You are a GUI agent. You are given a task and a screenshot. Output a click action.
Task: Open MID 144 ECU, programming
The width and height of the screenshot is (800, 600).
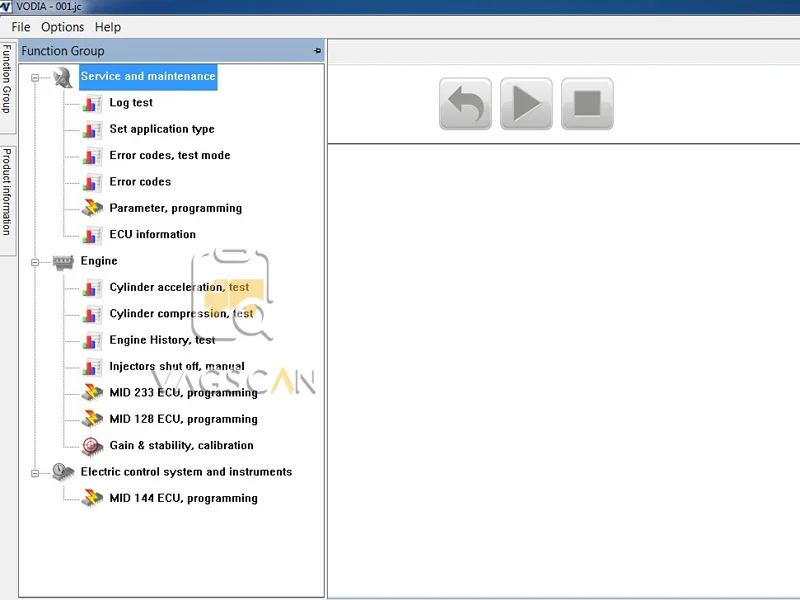coord(183,498)
